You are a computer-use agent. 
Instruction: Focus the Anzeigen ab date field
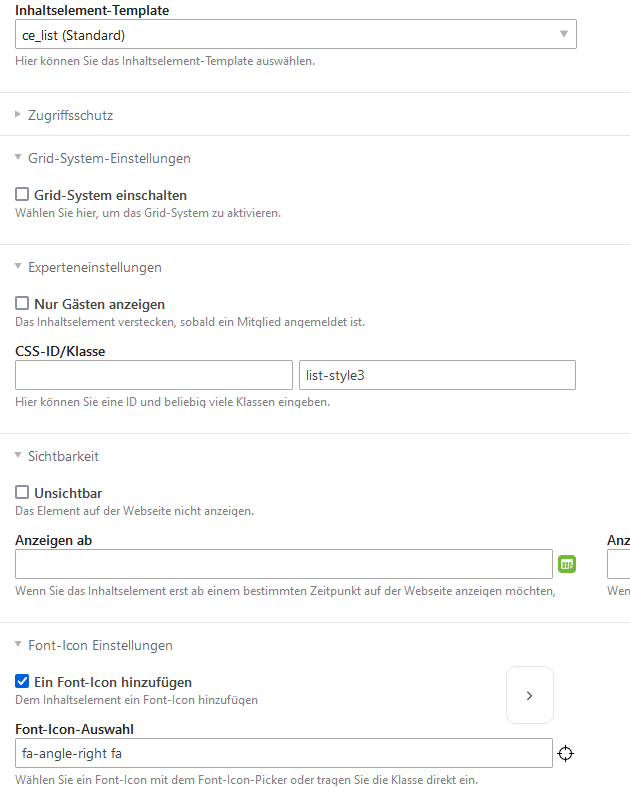point(284,564)
